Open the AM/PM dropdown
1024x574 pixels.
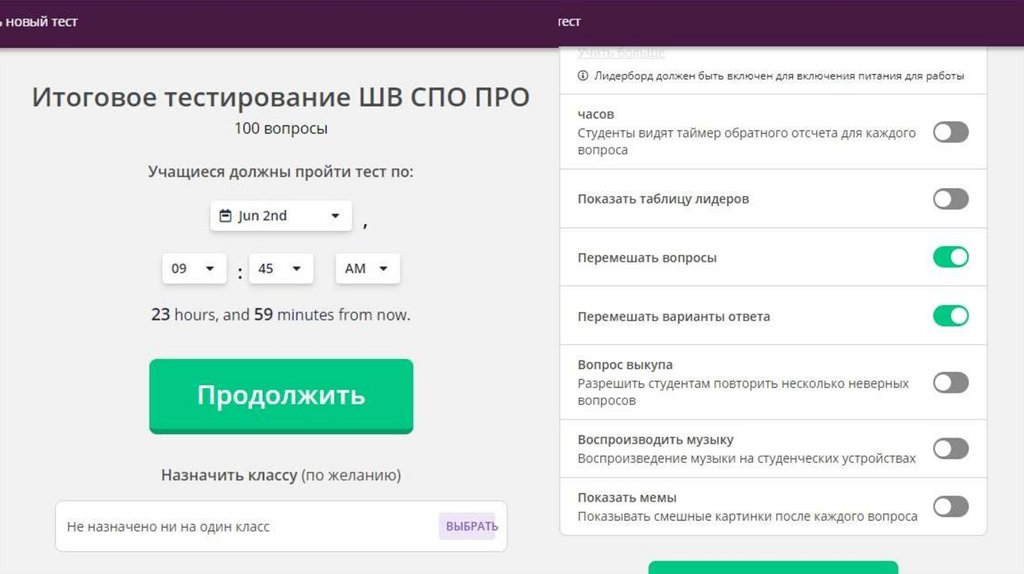coord(368,268)
